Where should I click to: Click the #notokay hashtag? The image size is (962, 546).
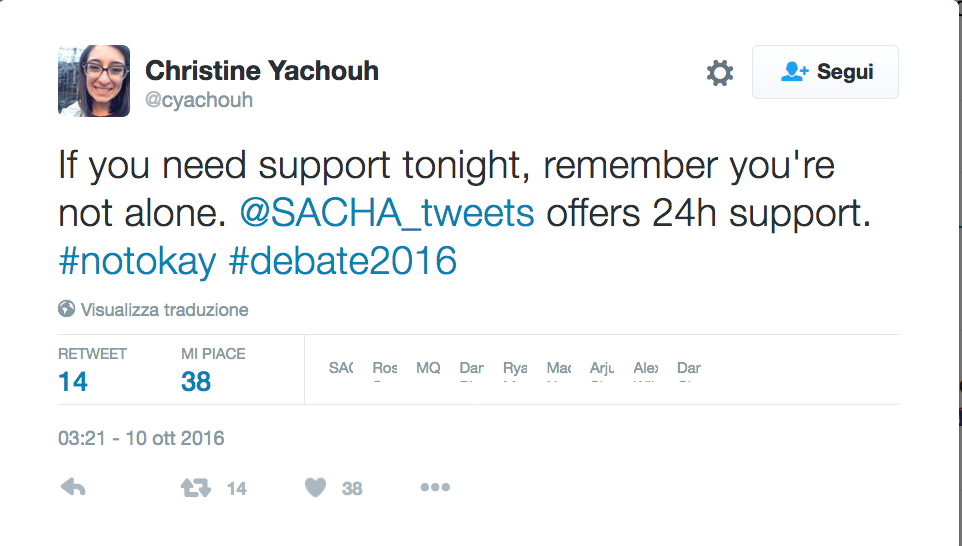tap(137, 261)
